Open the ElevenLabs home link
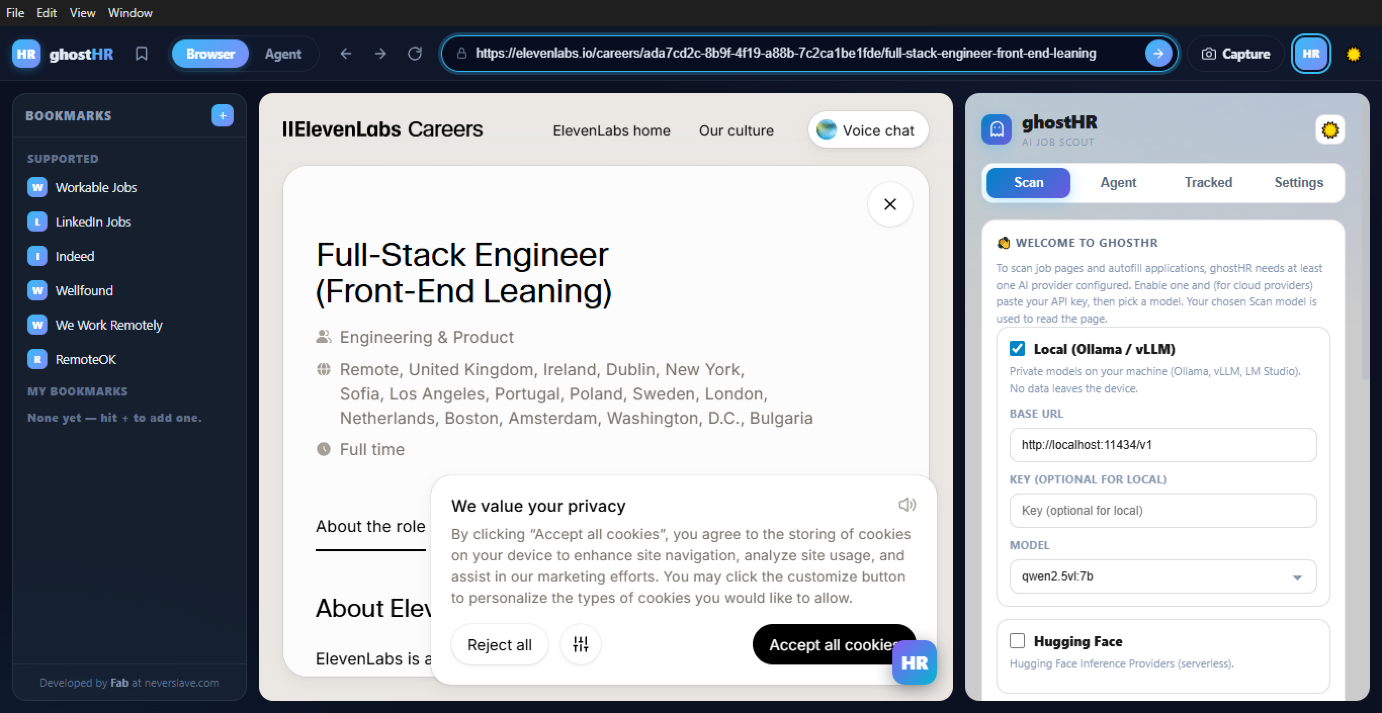This screenshot has height=713, width=1382. pyautogui.click(x=612, y=130)
